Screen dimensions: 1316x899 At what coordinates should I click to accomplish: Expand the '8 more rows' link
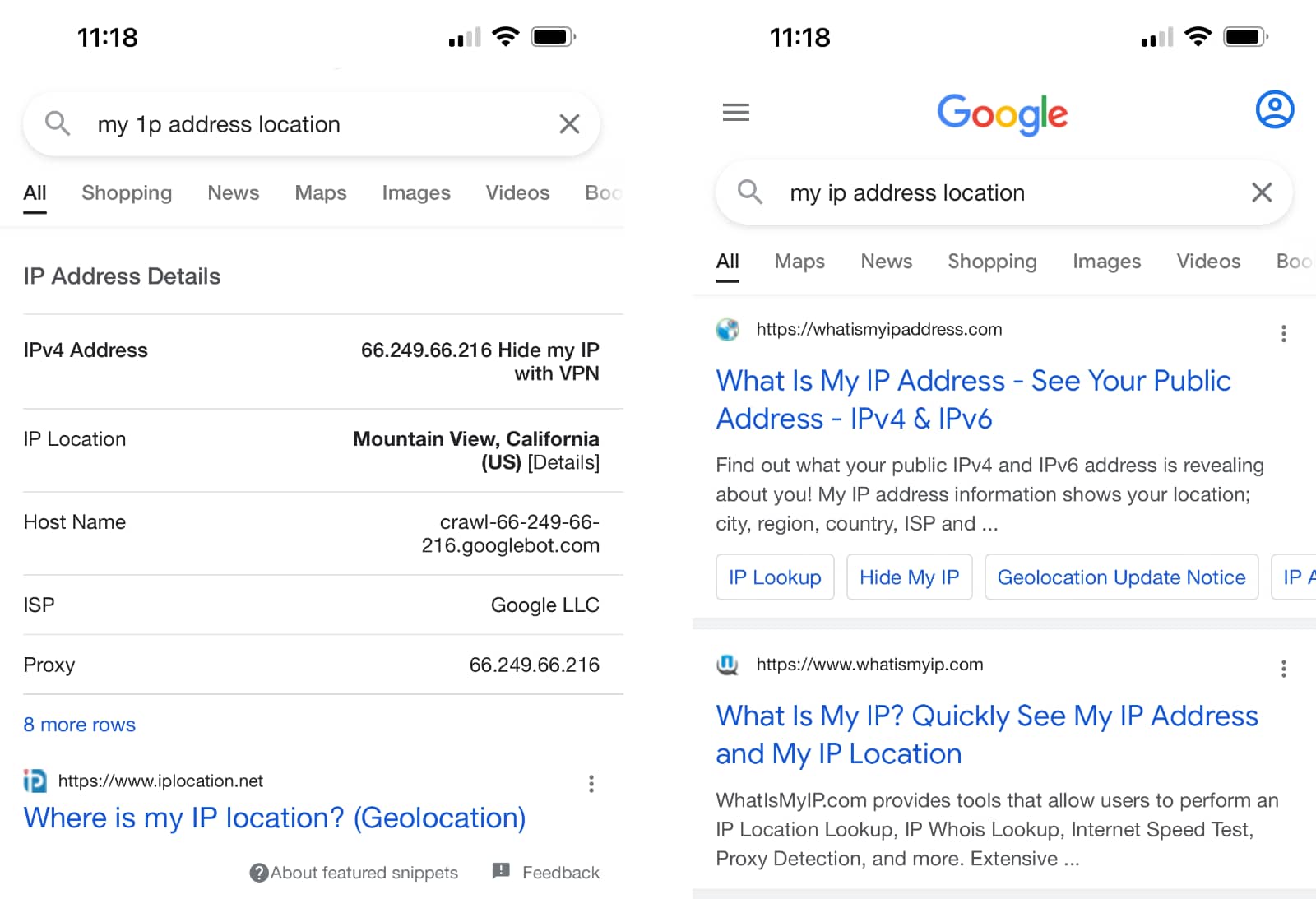tap(80, 725)
